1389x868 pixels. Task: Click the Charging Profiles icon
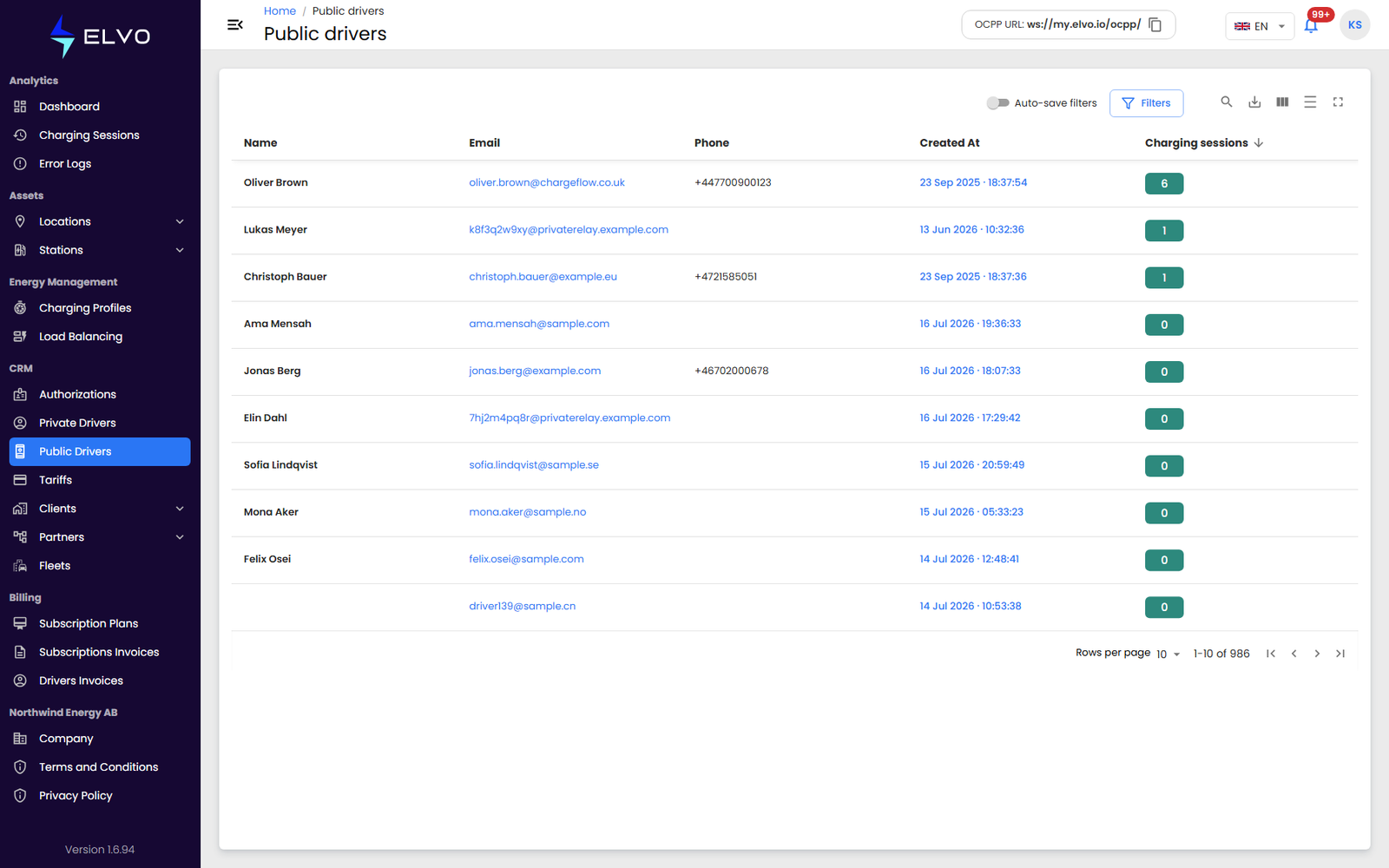[x=20, y=308]
